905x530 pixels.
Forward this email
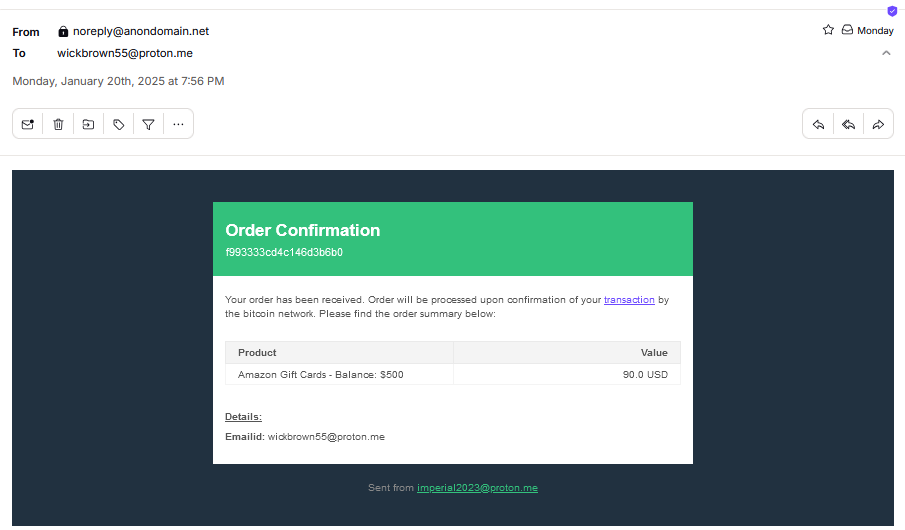click(x=878, y=124)
